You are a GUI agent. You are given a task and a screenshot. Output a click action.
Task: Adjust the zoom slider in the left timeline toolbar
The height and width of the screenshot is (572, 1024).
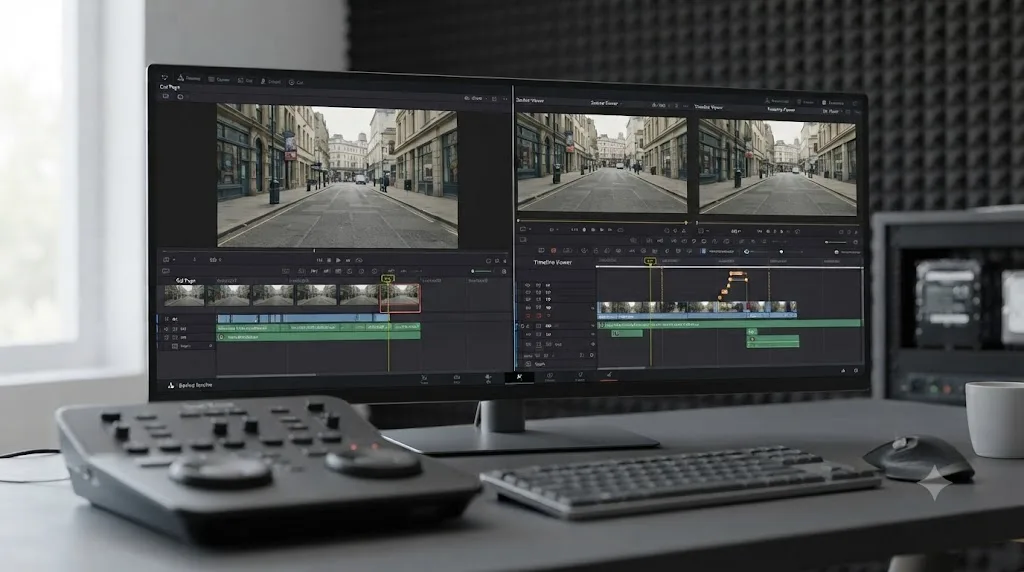(481, 271)
